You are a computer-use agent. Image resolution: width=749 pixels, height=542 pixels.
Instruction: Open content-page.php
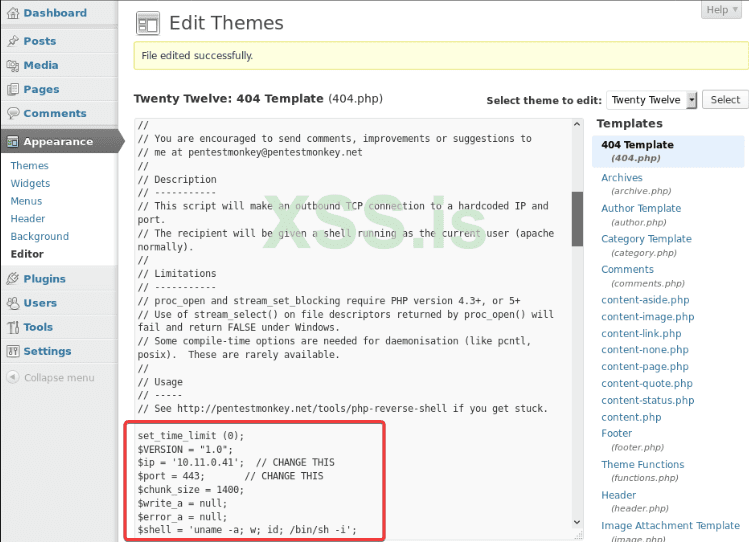coord(645,366)
